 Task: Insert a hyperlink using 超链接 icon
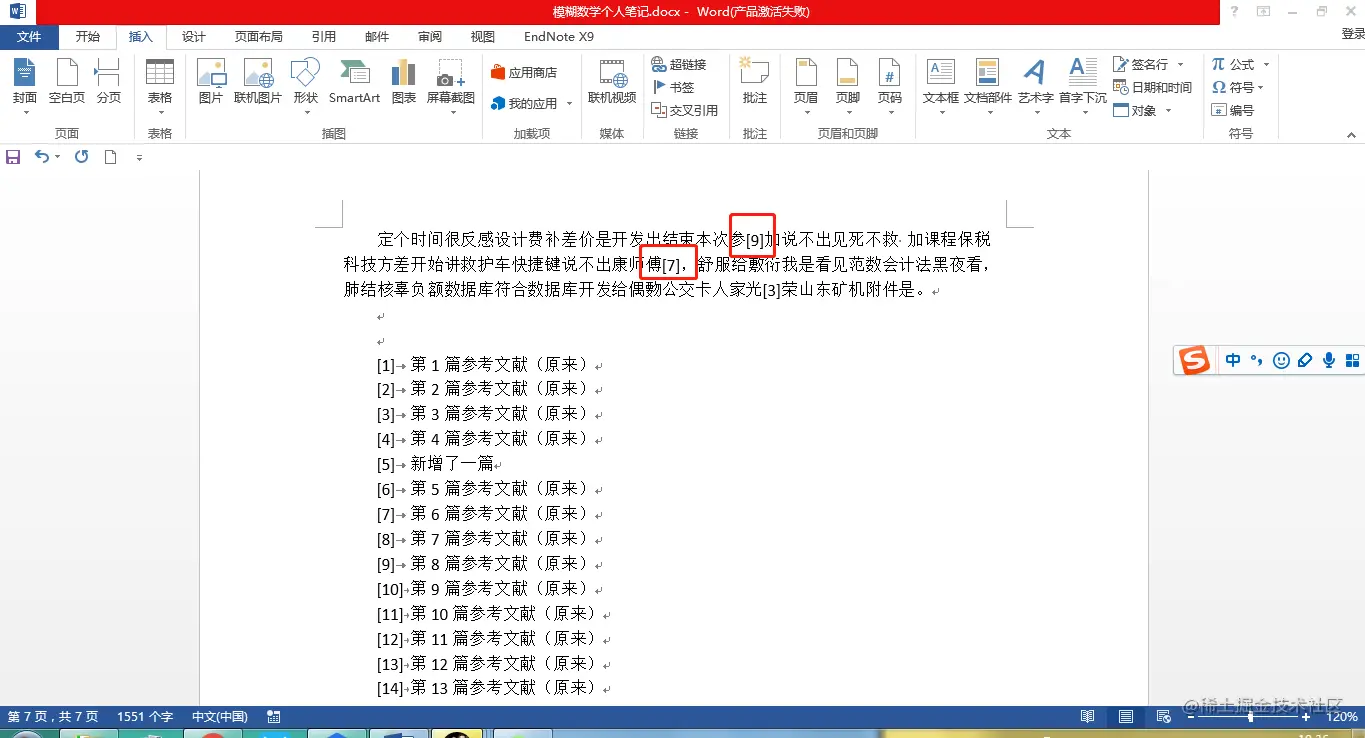[x=683, y=64]
